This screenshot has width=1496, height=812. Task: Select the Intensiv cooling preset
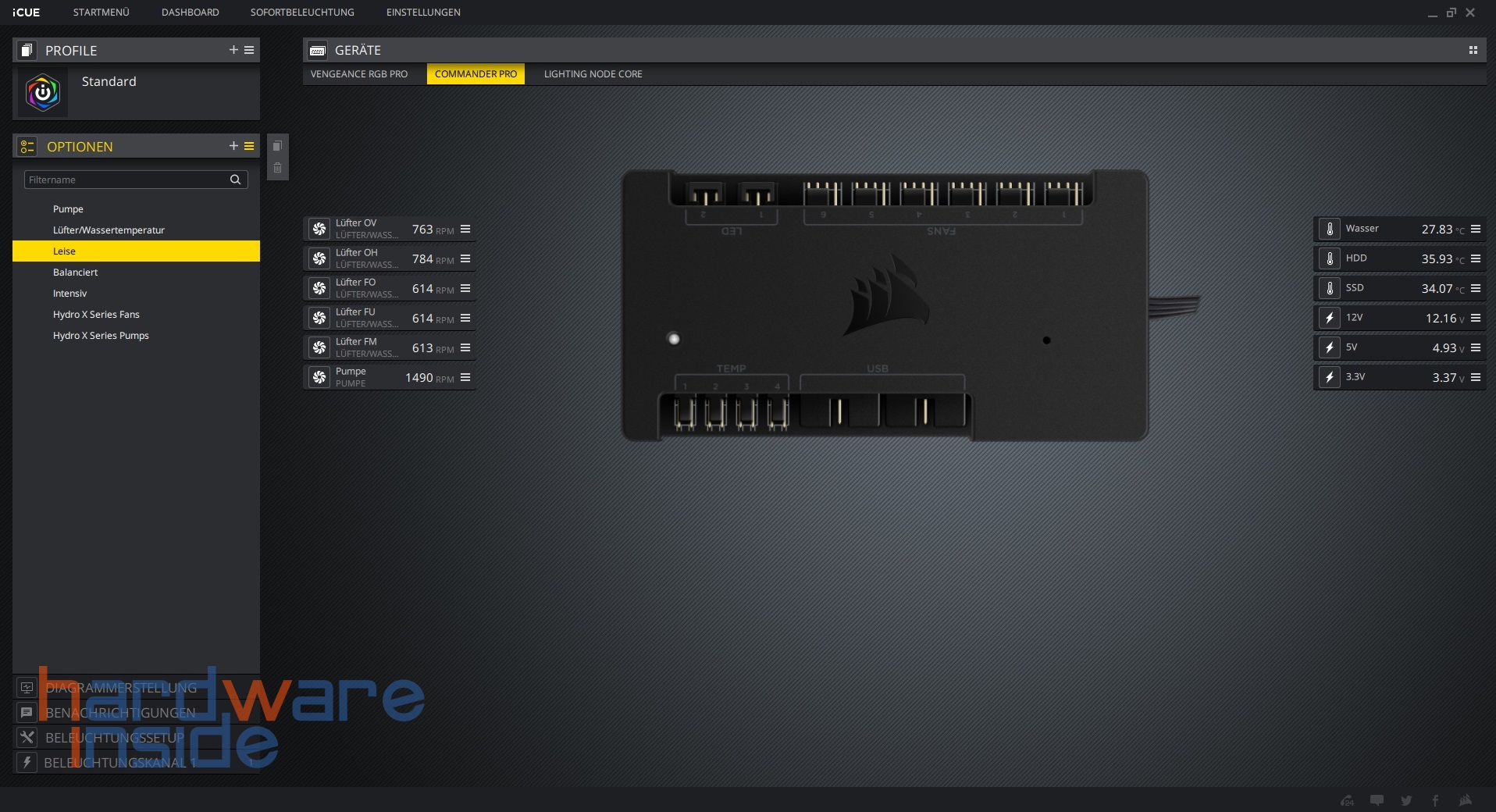pyautogui.click(x=70, y=293)
